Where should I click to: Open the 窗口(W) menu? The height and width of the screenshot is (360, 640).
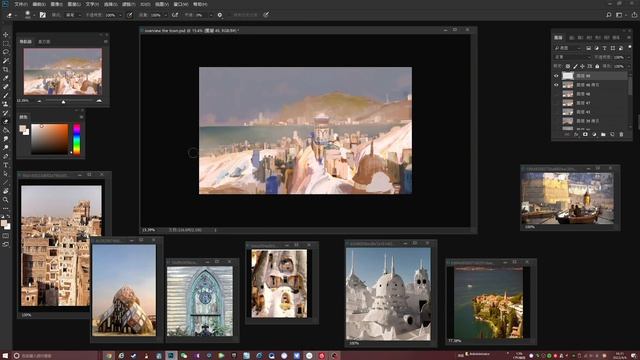coord(181,4)
